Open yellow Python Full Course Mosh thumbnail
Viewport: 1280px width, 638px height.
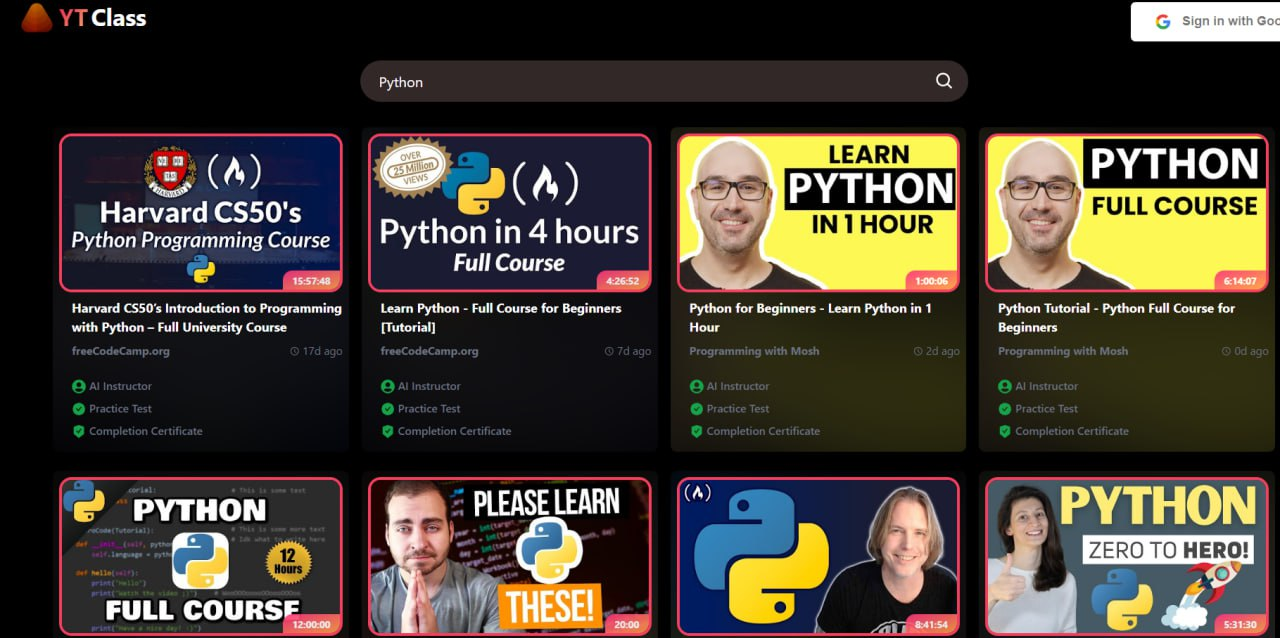click(x=1127, y=213)
